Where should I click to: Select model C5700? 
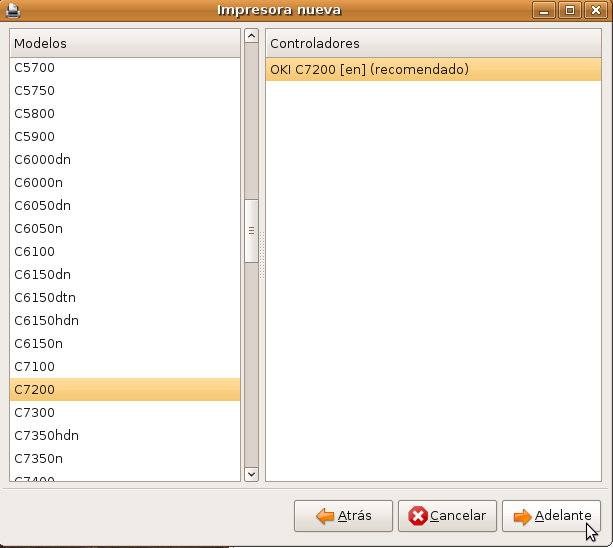click(x=125, y=68)
